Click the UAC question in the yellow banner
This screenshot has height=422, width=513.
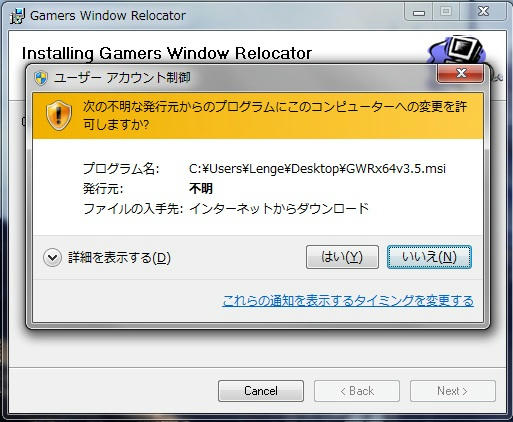click(275, 115)
